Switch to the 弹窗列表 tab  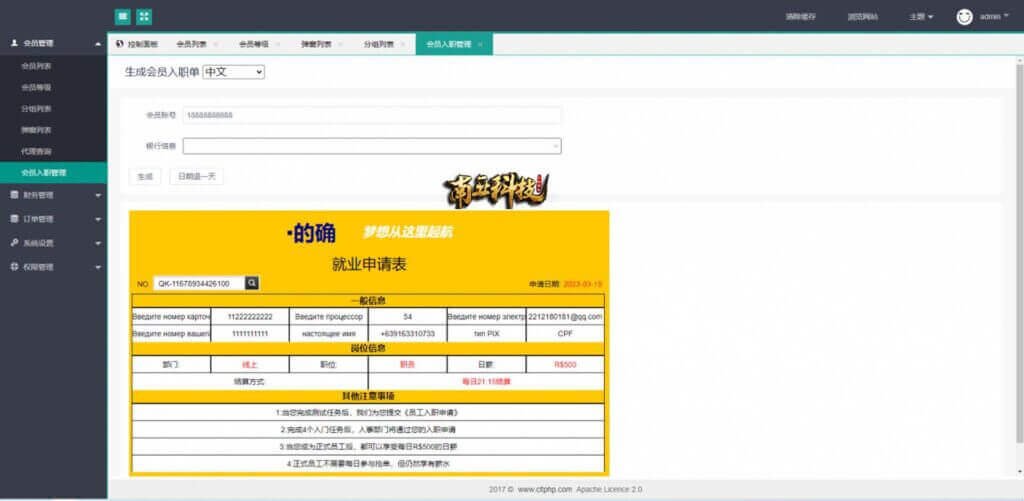(x=317, y=45)
